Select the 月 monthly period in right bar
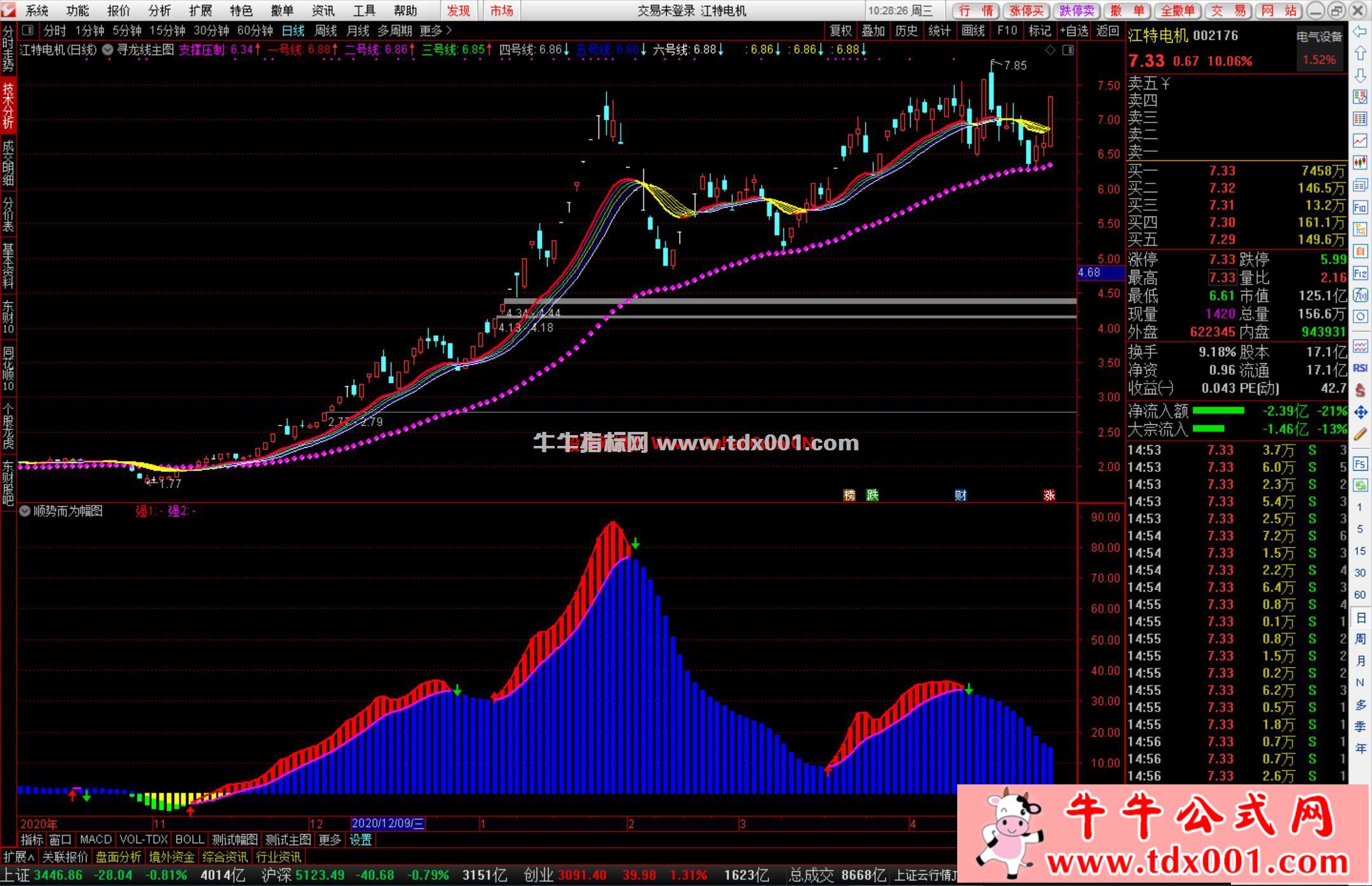The height and width of the screenshot is (886, 1372). point(1360,661)
